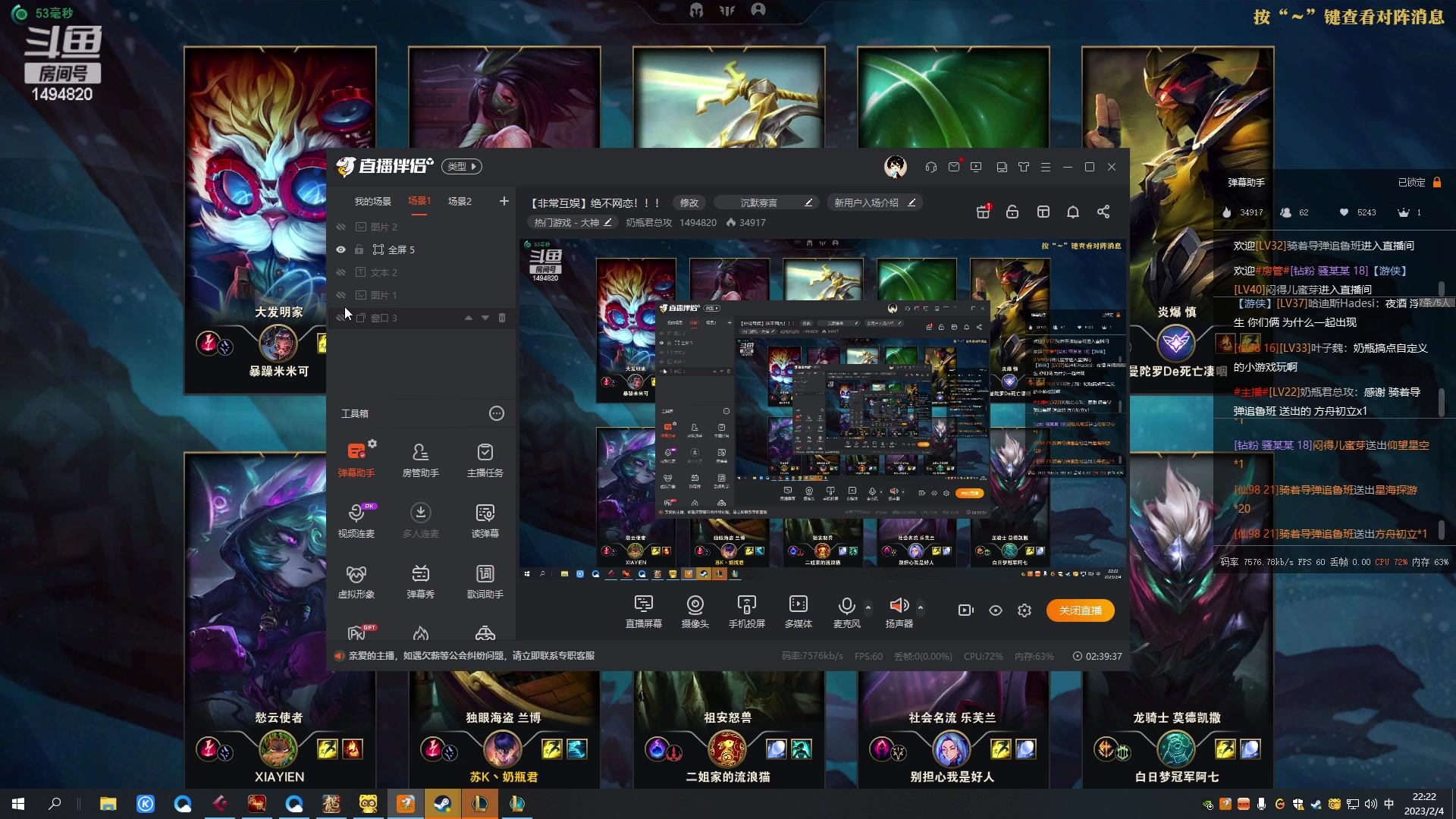Add a 摄像头 camera source
Image resolution: width=1456 pixels, height=819 pixels.
click(695, 610)
